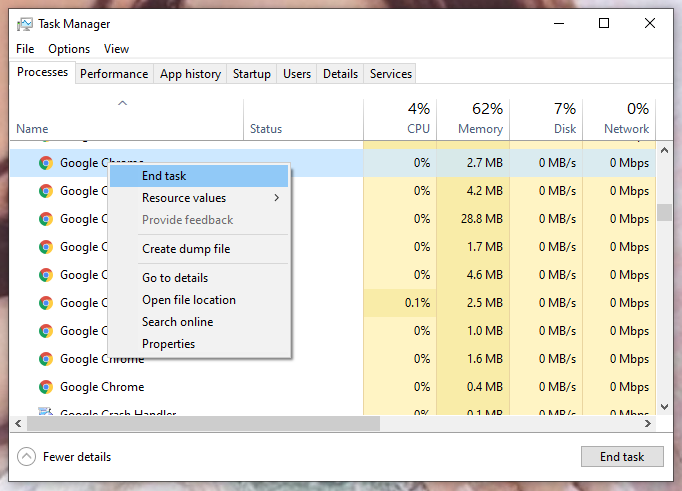Sort by the CPU column header
Image resolution: width=682 pixels, height=491 pixels.
coord(400,120)
